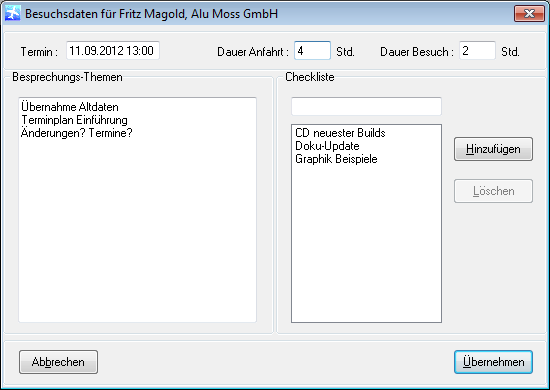Click the 'Übernahme Altdaten' topic line
This screenshot has height=390, width=550.
pyautogui.click(x=70, y=107)
